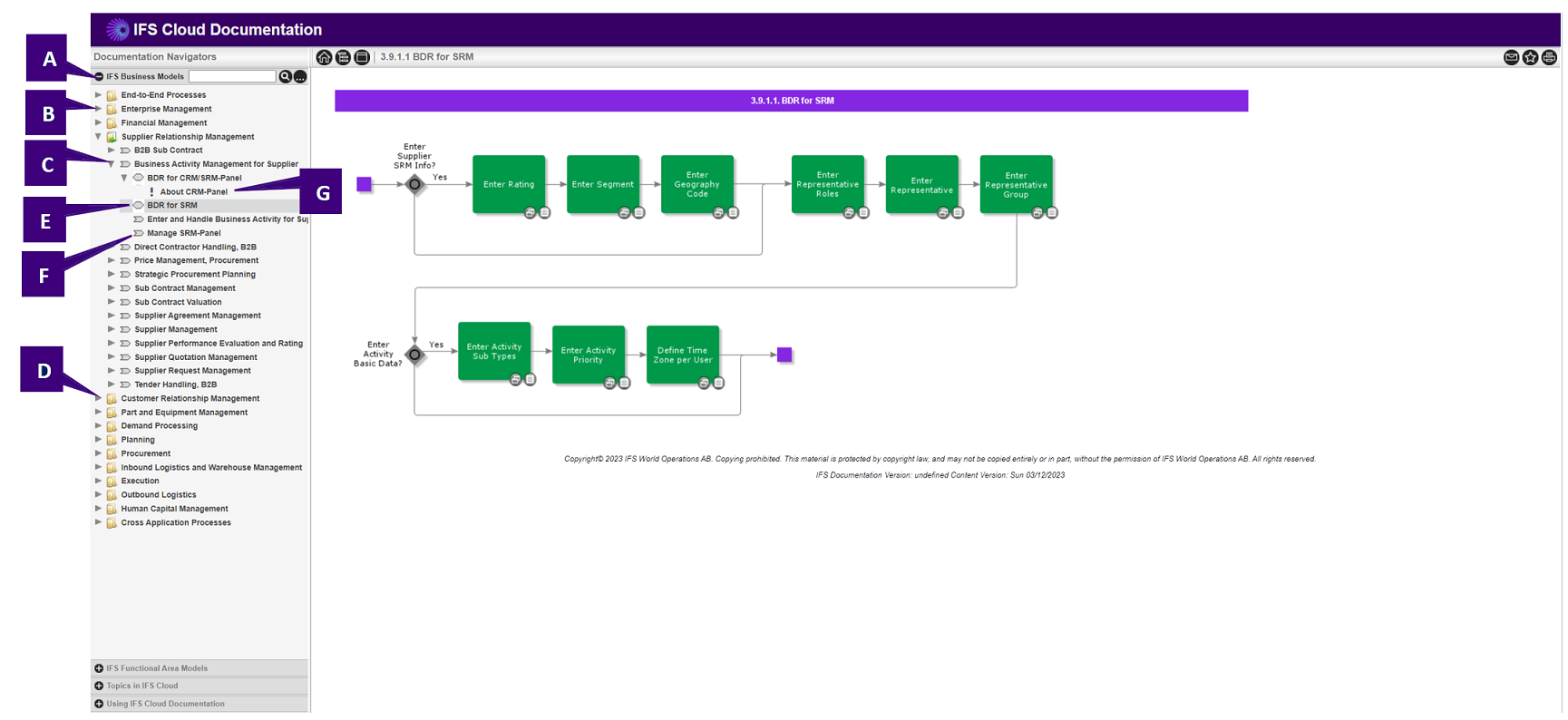Image resolution: width=1568 pixels, height=720 pixels.
Task: Click the tree-structure icon beside Home
Action: point(343,57)
